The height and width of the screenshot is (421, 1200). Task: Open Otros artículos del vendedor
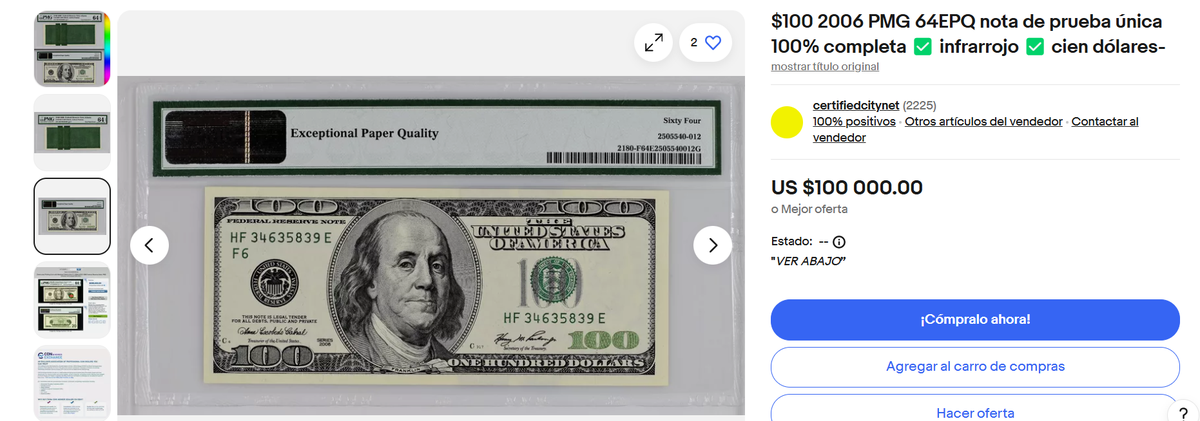click(x=983, y=121)
